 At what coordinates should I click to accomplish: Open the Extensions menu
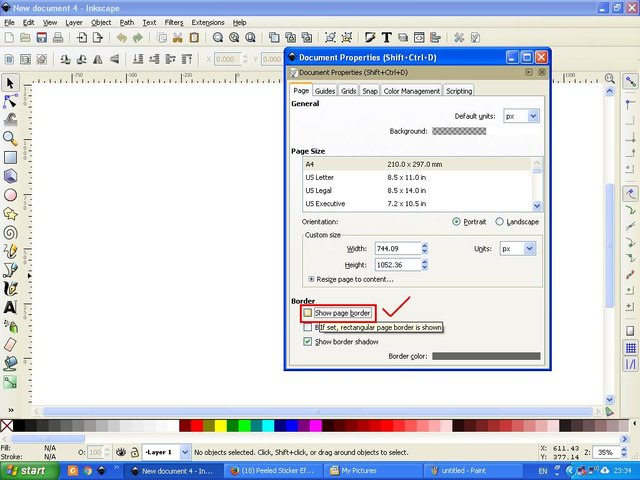point(208,22)
